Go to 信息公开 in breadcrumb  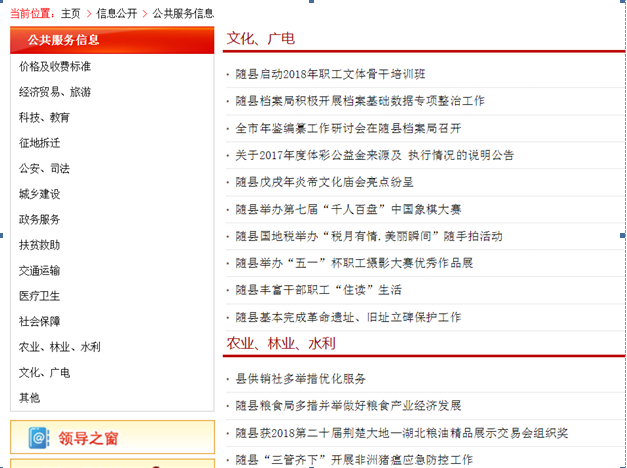[117, 13]
